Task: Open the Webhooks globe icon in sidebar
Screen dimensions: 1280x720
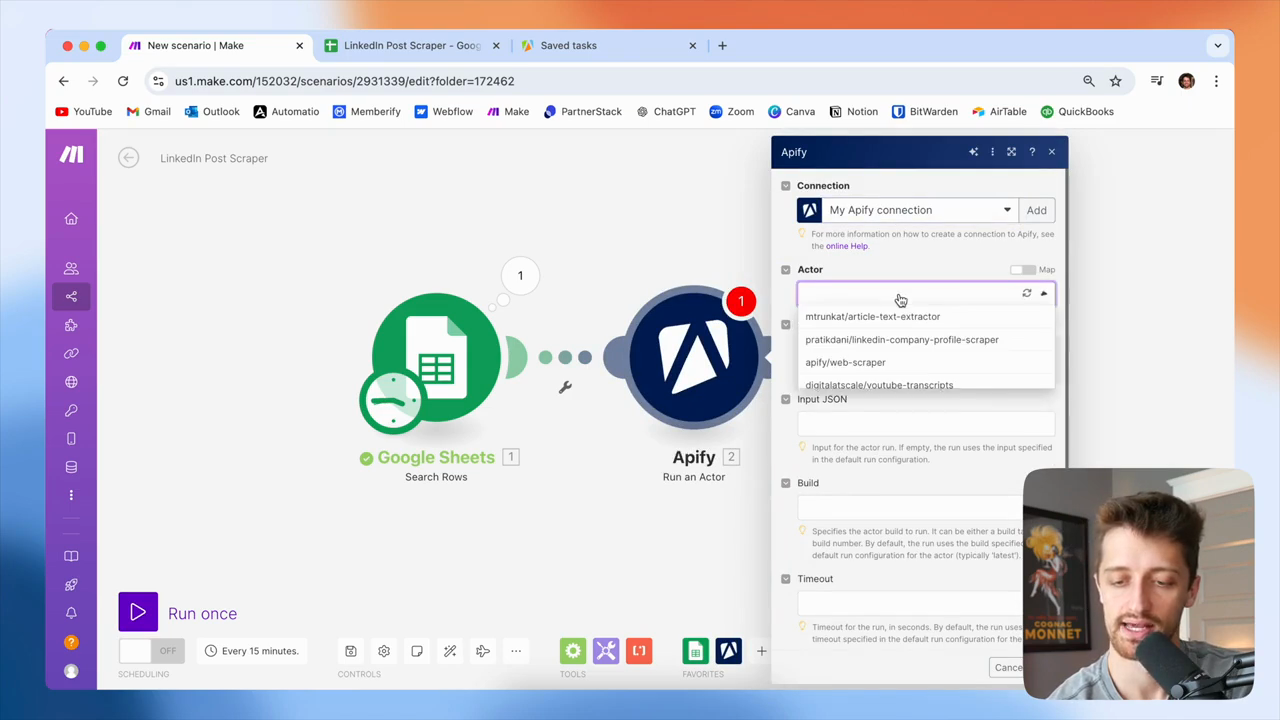Action: pyautogui.click(x=71, y=382)
